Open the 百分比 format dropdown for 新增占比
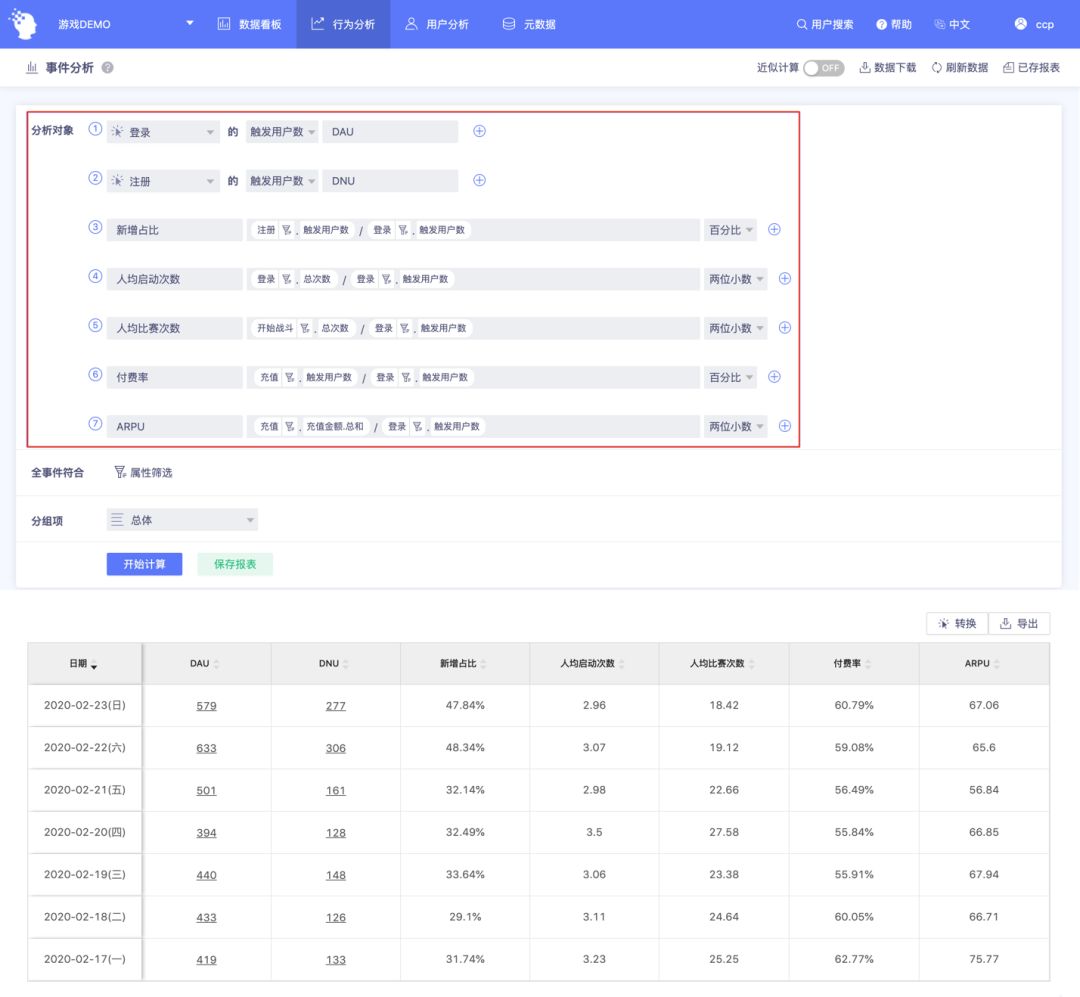The width and height of the screenshot is (1080, 997). (x=730, y=230)
